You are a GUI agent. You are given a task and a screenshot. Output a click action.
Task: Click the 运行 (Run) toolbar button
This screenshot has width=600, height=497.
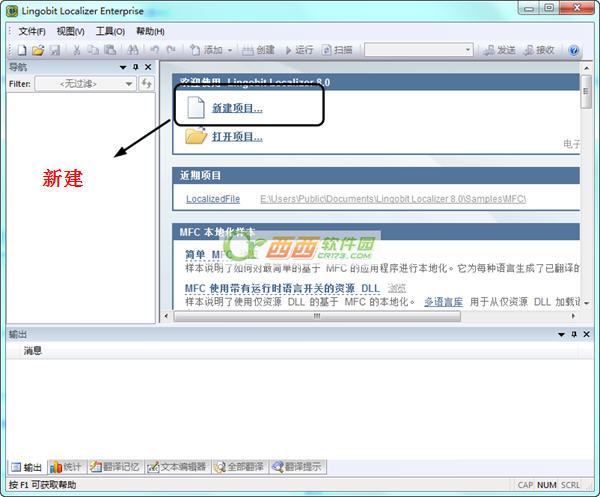pyautogui.click(x=299, y=50)
